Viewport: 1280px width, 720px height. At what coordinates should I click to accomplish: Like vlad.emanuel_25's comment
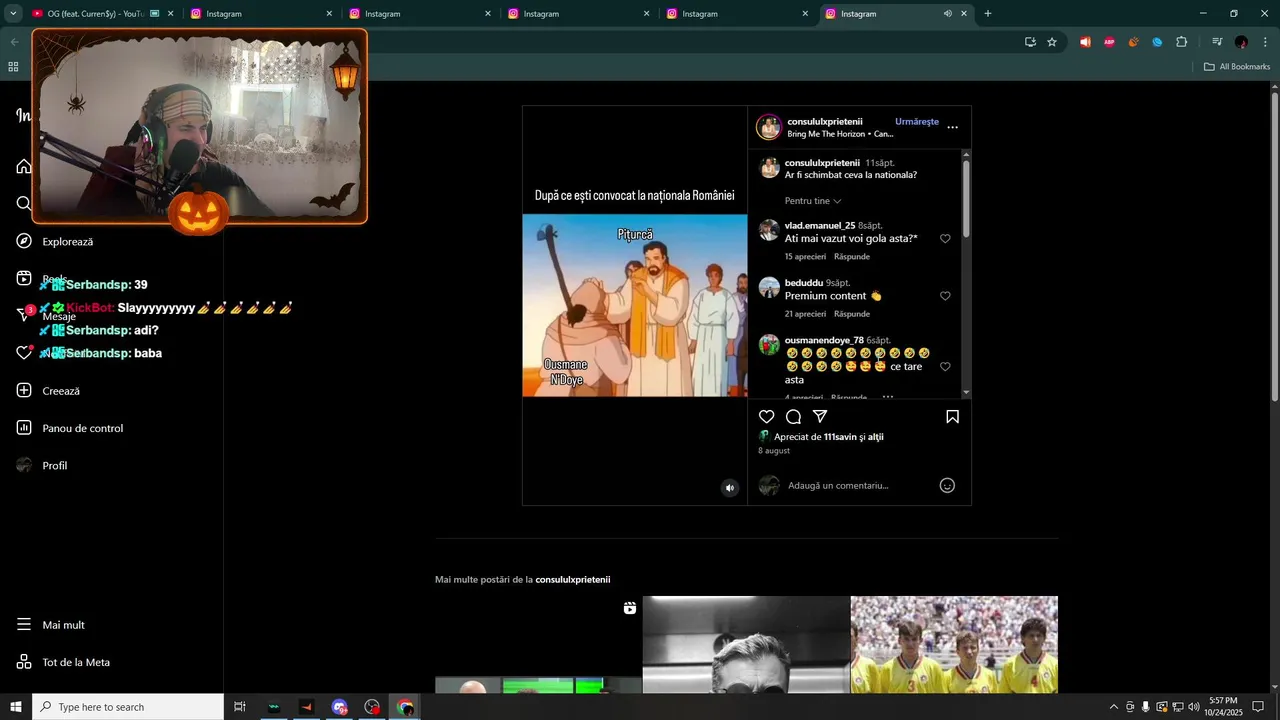coord(945,239)
